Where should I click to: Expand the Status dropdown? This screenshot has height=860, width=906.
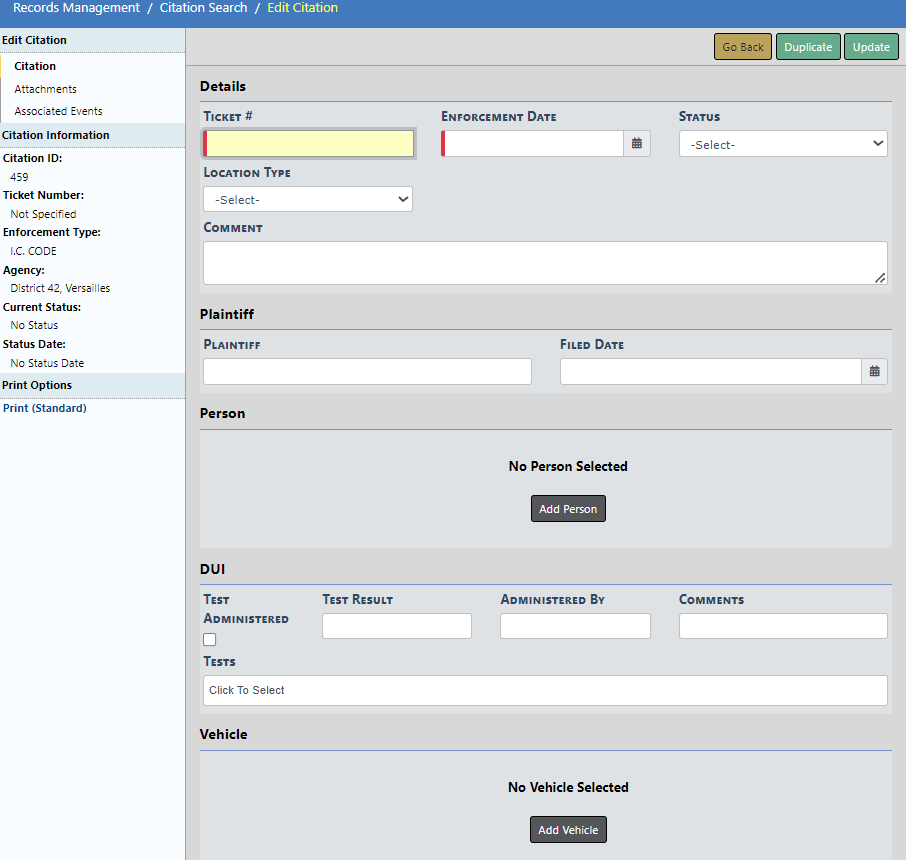(783, 144)
